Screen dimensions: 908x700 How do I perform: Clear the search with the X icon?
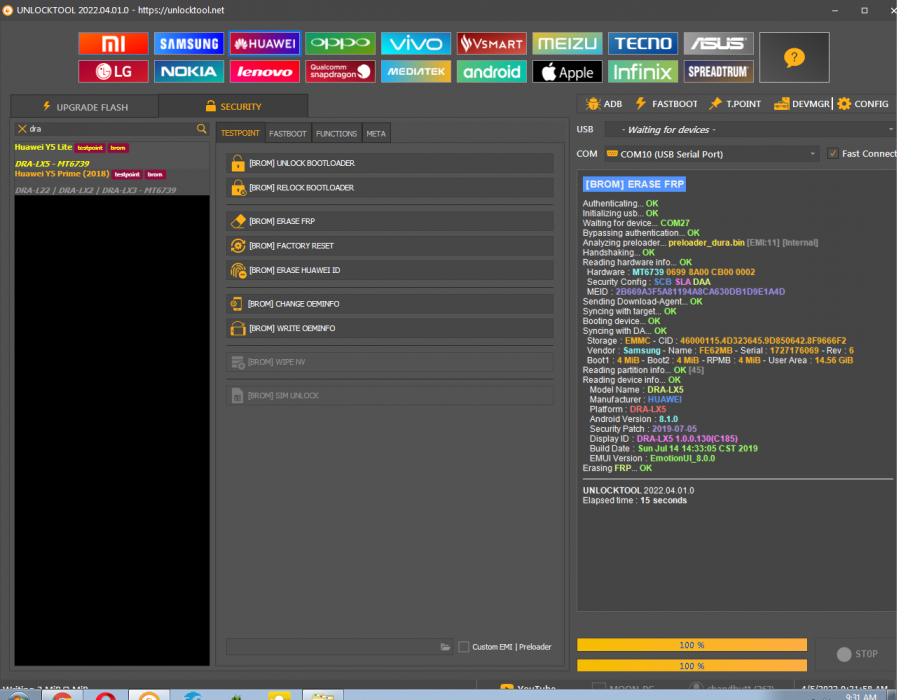point(22,129)
